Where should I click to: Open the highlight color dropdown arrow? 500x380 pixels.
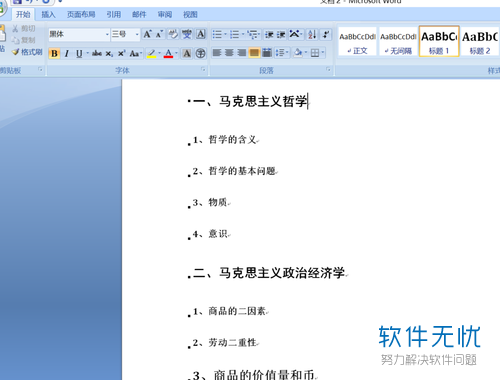tap(159, 53)
